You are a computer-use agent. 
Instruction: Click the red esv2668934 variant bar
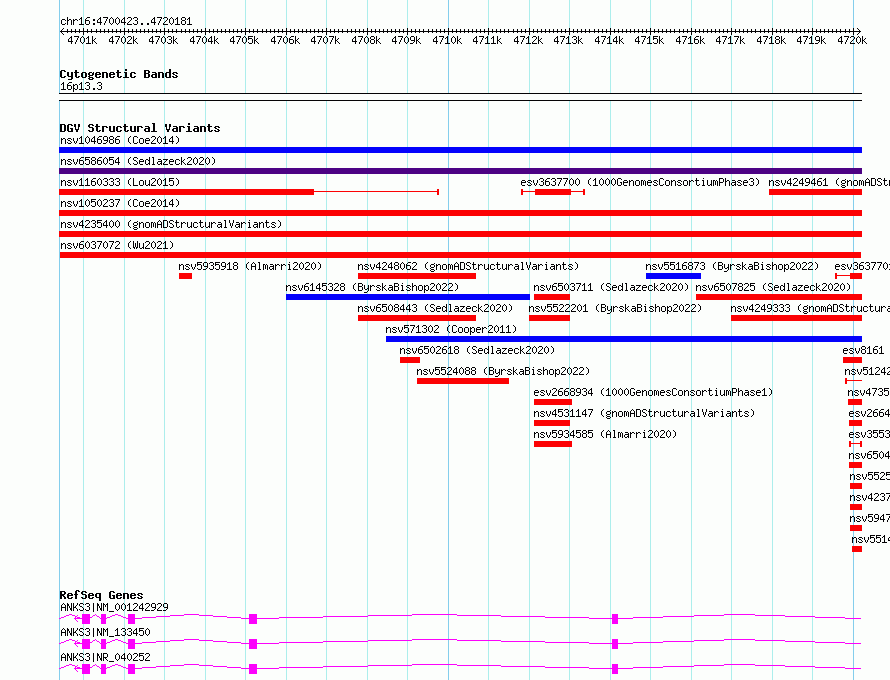point(553,402)
